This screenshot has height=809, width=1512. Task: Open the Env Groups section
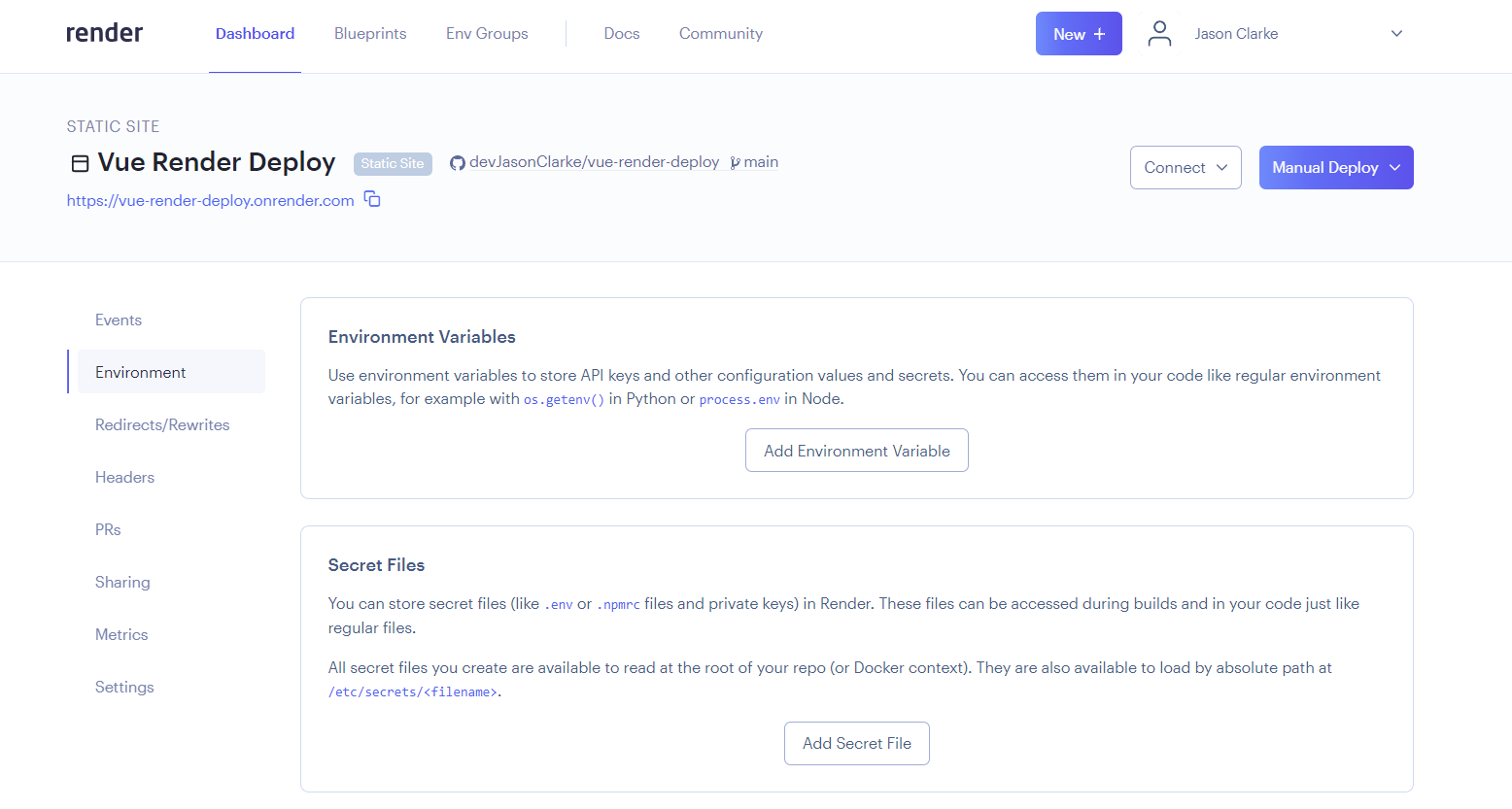[x=486, y=33]
